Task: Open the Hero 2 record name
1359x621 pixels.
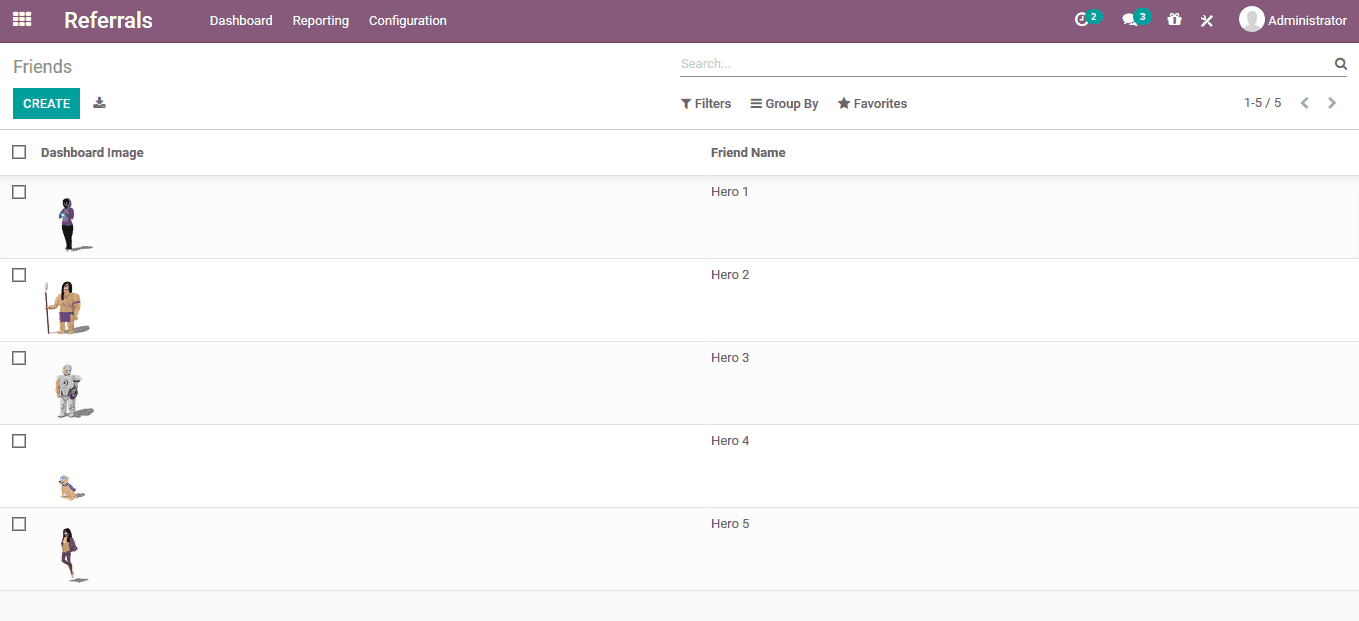Action: 730,275
